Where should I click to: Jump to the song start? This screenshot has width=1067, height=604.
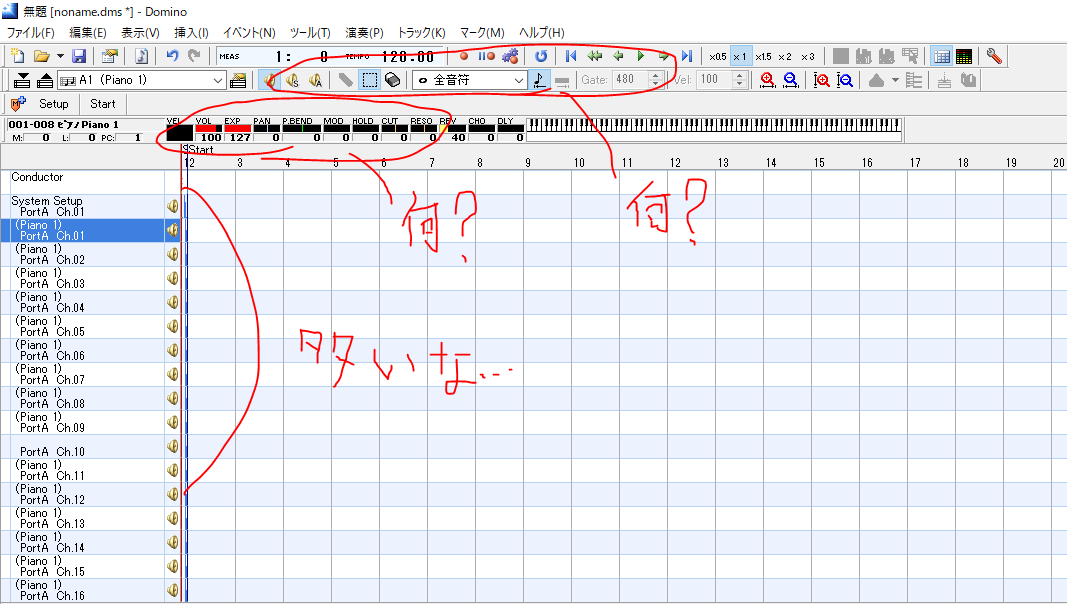click(x=572, y=56)
